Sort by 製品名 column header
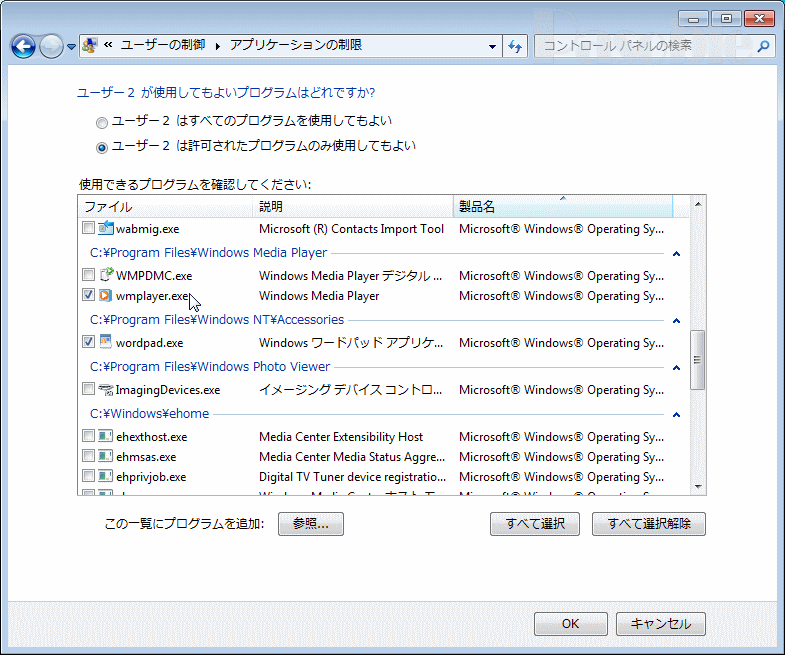Viewport: 785px width, 655px height. coord(563,206)
